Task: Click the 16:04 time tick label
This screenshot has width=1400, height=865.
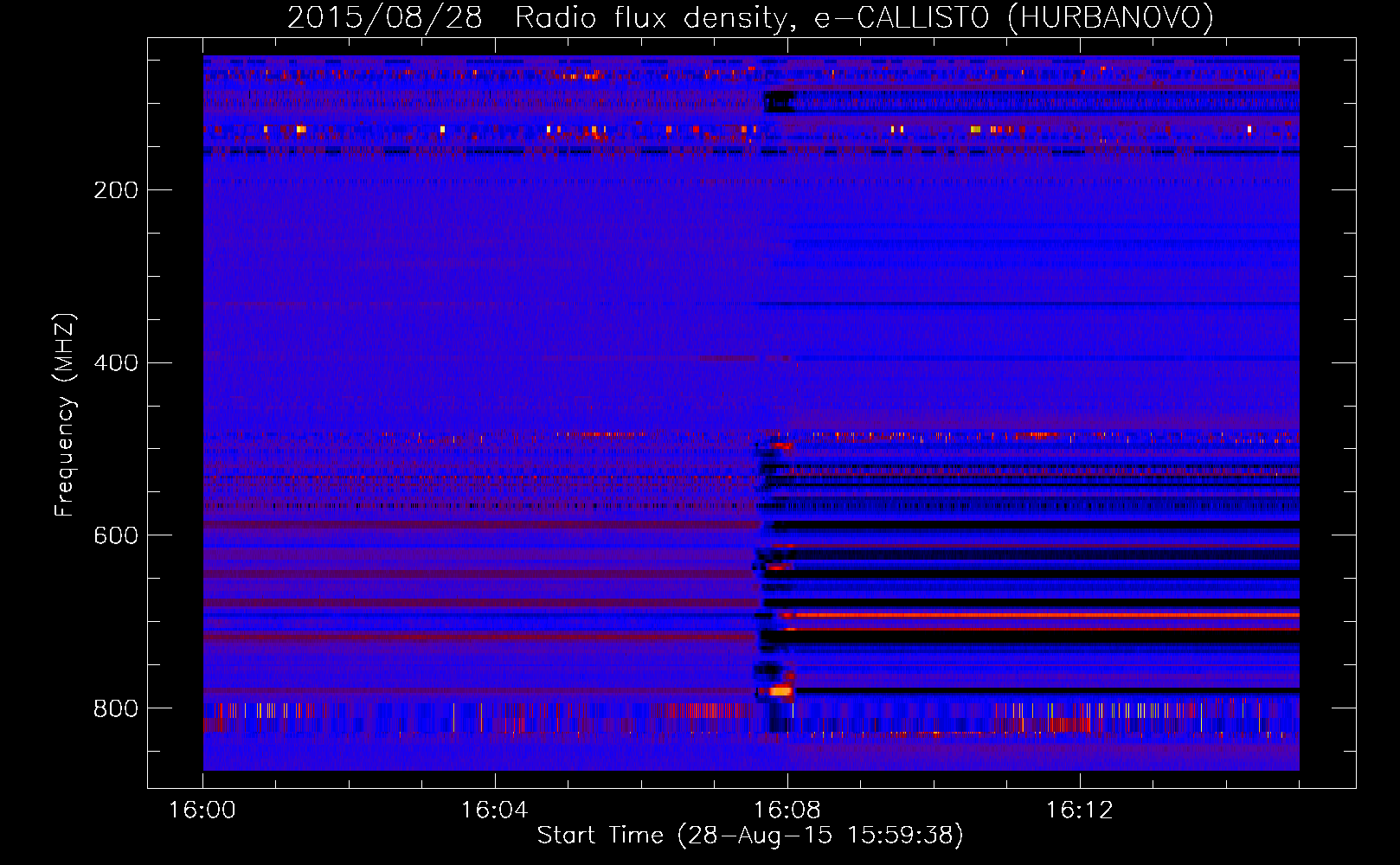Action: [x=494, y=811]
